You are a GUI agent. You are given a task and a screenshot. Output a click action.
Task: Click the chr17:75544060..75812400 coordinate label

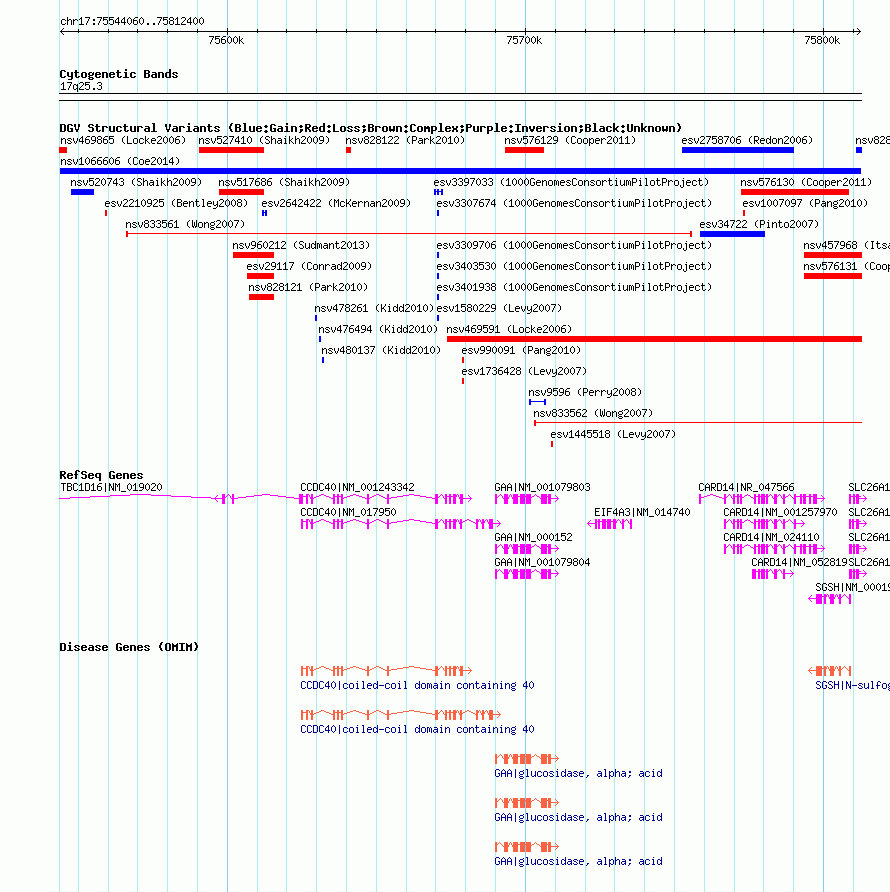[x=132, y=22]
